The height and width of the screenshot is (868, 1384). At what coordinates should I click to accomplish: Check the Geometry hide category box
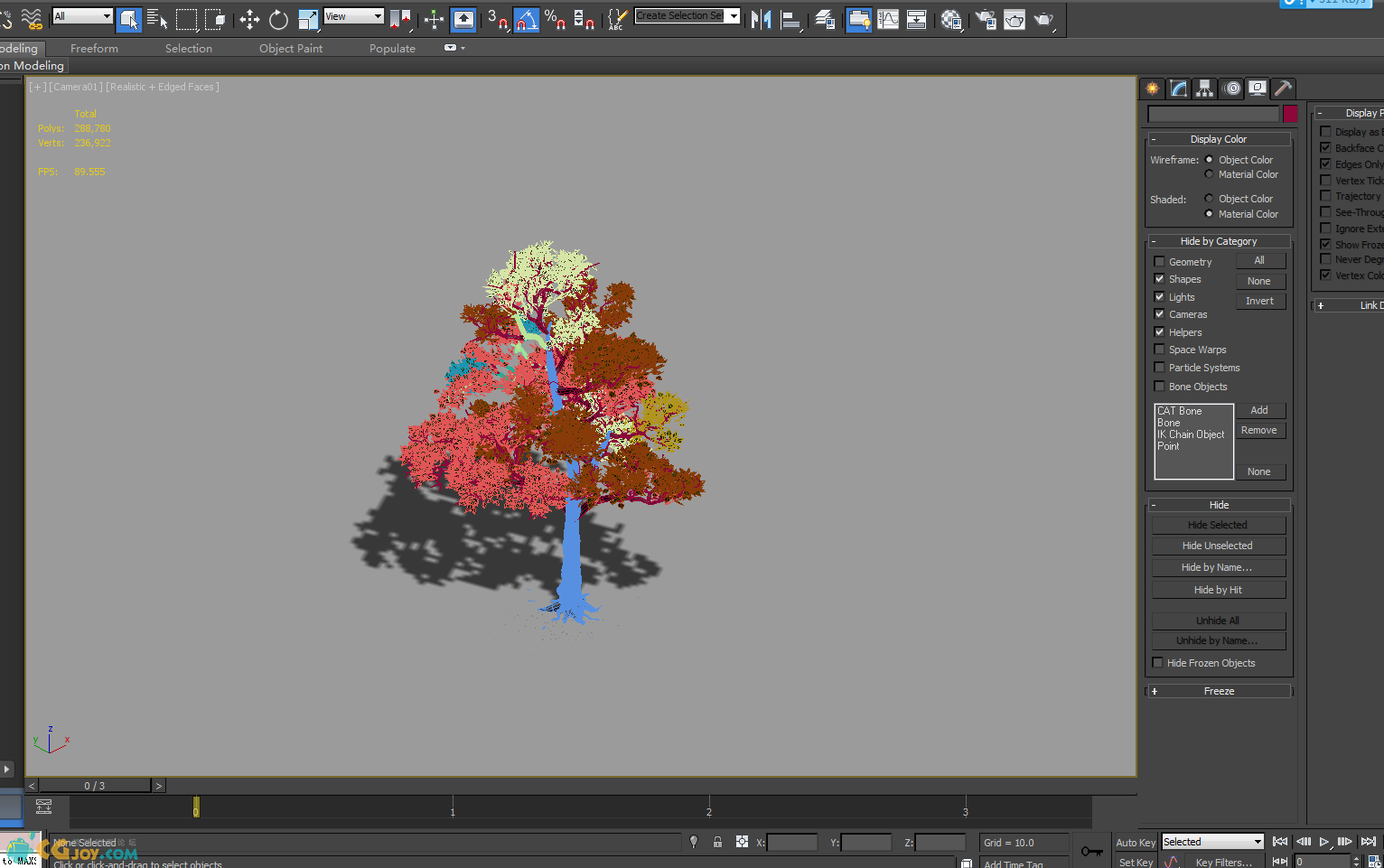tap(1159, 262)
